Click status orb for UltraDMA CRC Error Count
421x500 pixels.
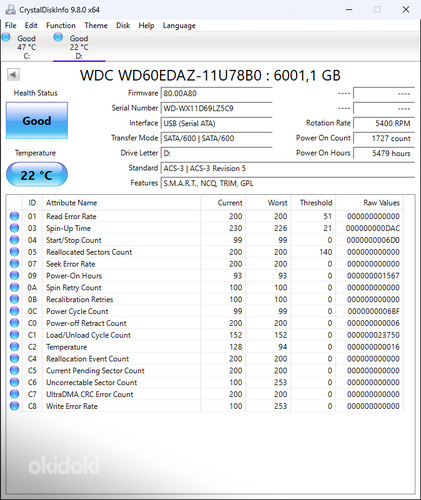click(14, 394)
